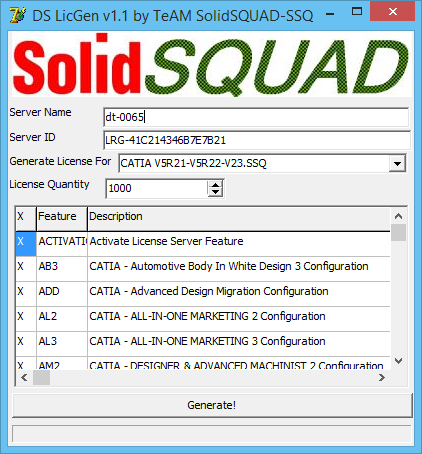Maximize the DS LicGen window
The height and width of the screenshot is (454, 422).
(357, 12)
